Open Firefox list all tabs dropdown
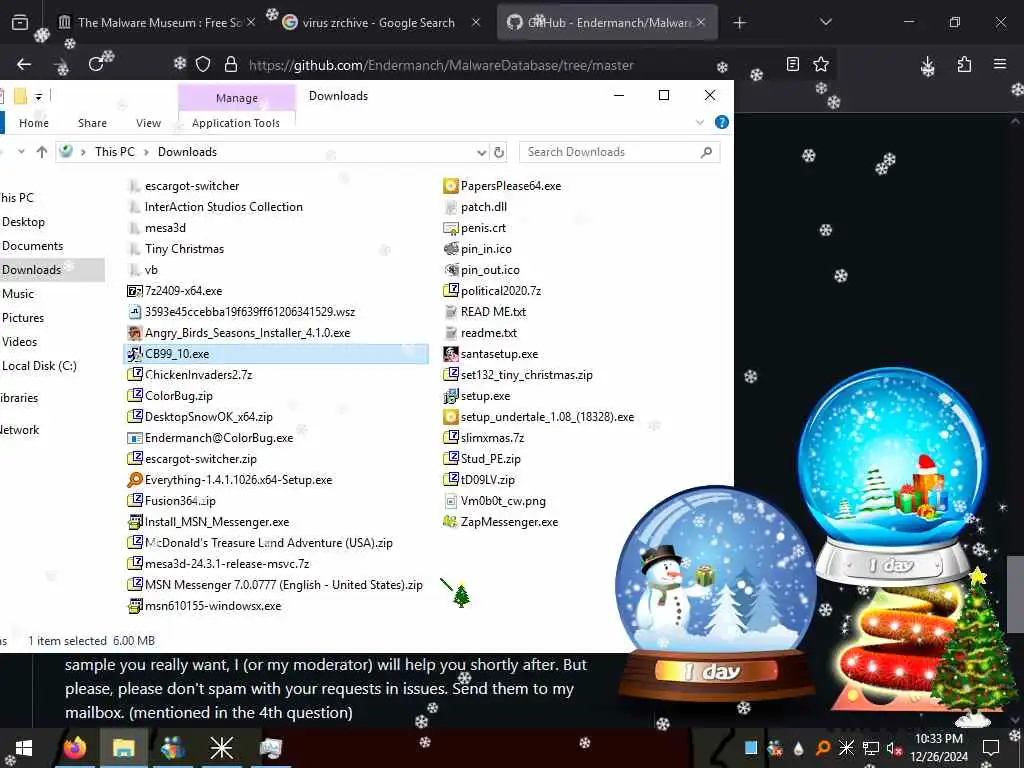The image size is (1024, 768). [825, 22]
